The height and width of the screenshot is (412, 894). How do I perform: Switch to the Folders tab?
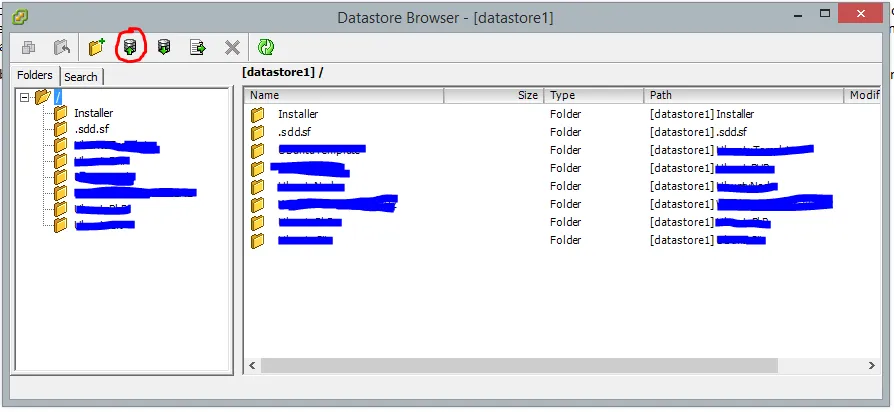click(x=35, y=76)
